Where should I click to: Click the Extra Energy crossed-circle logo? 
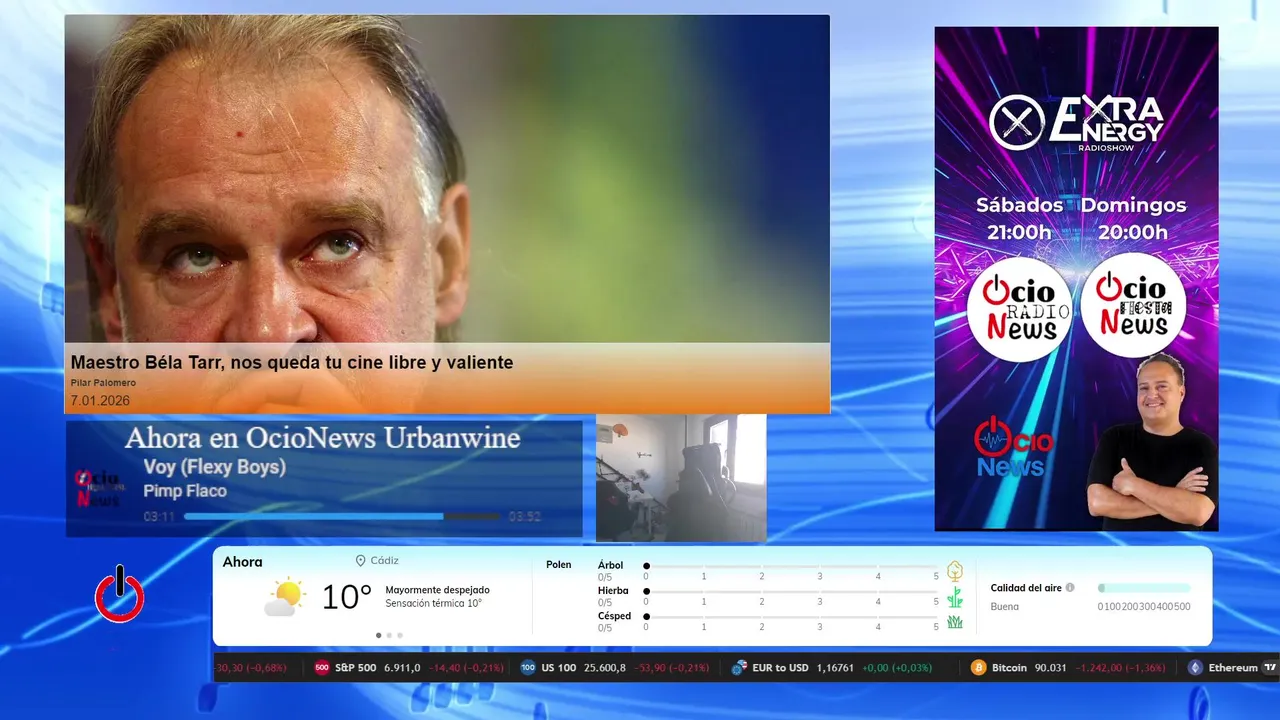point(1016,122)
